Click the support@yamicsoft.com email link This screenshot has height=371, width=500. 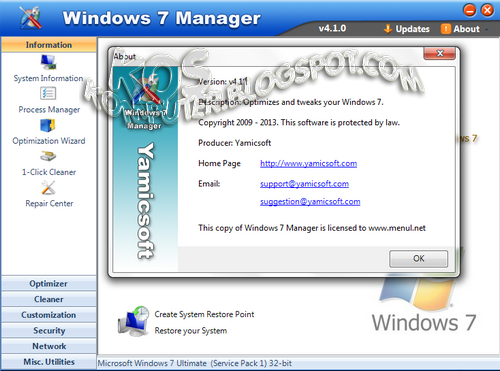pos(304,184)
